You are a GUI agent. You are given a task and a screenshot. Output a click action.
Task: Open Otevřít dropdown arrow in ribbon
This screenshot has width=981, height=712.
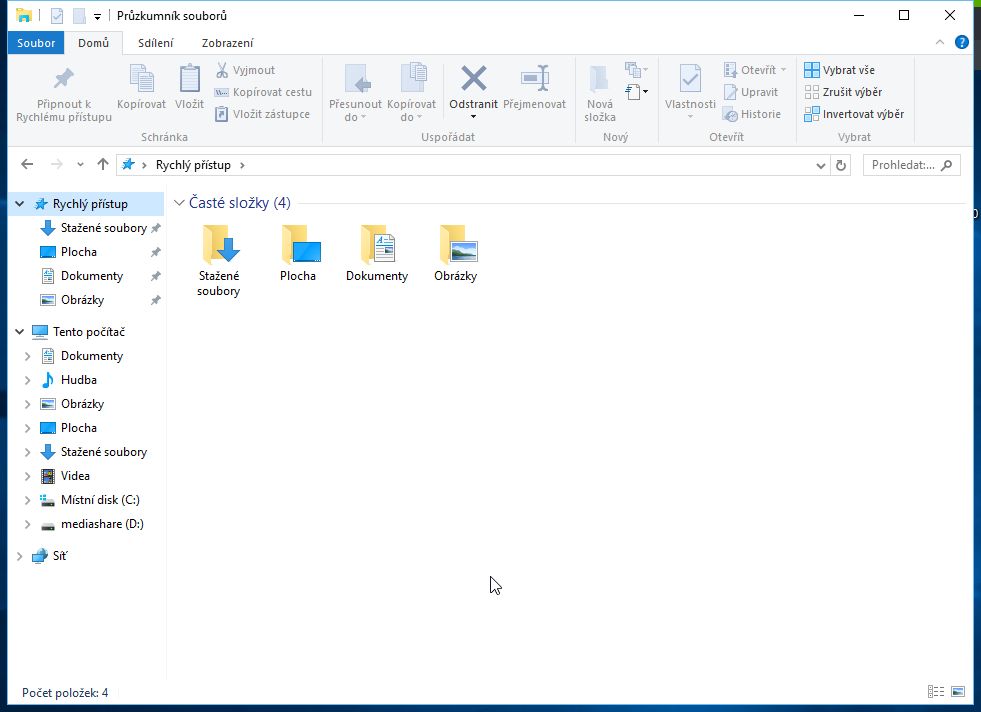[783, 70]
